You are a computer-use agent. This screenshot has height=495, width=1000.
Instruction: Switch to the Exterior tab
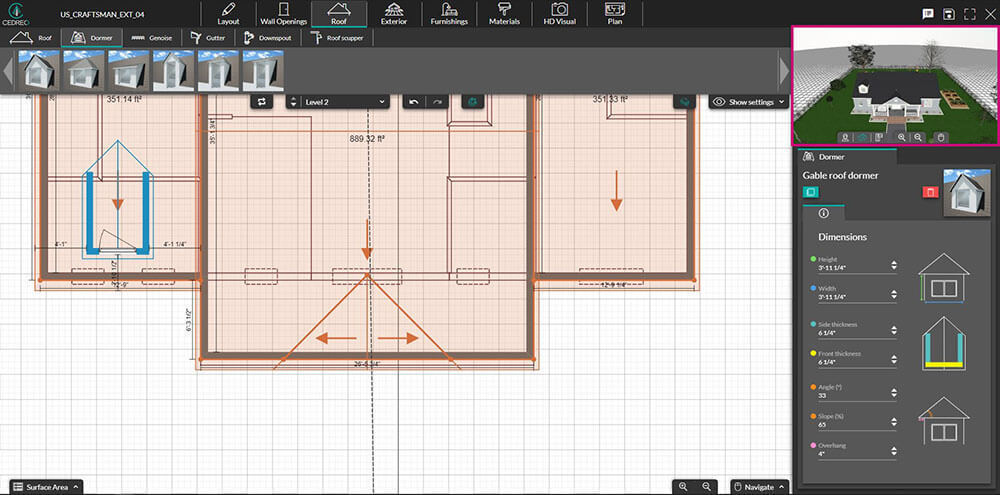(x=394, y=14)
